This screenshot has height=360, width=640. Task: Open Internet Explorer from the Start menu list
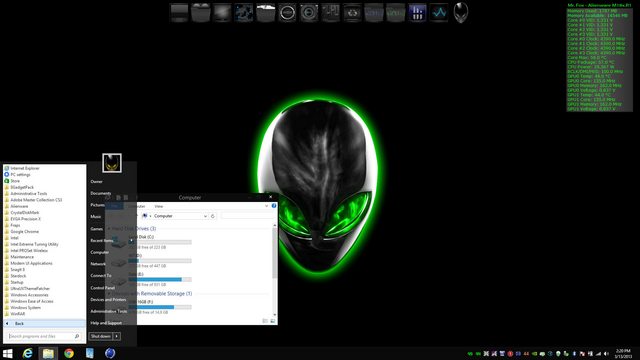(x=25, y=168)
